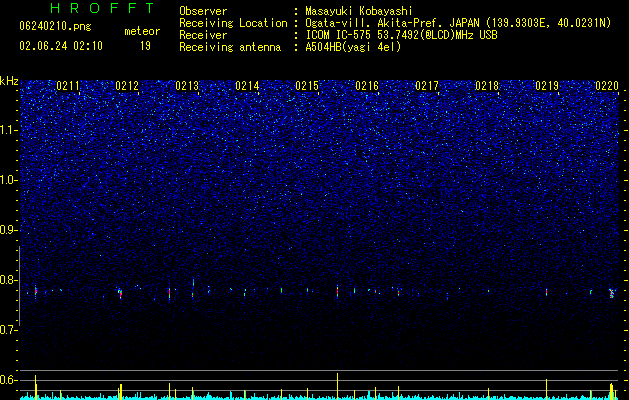Select observer name Masayuki Kobayashi
629x400 pixels.
click(359, 11)
